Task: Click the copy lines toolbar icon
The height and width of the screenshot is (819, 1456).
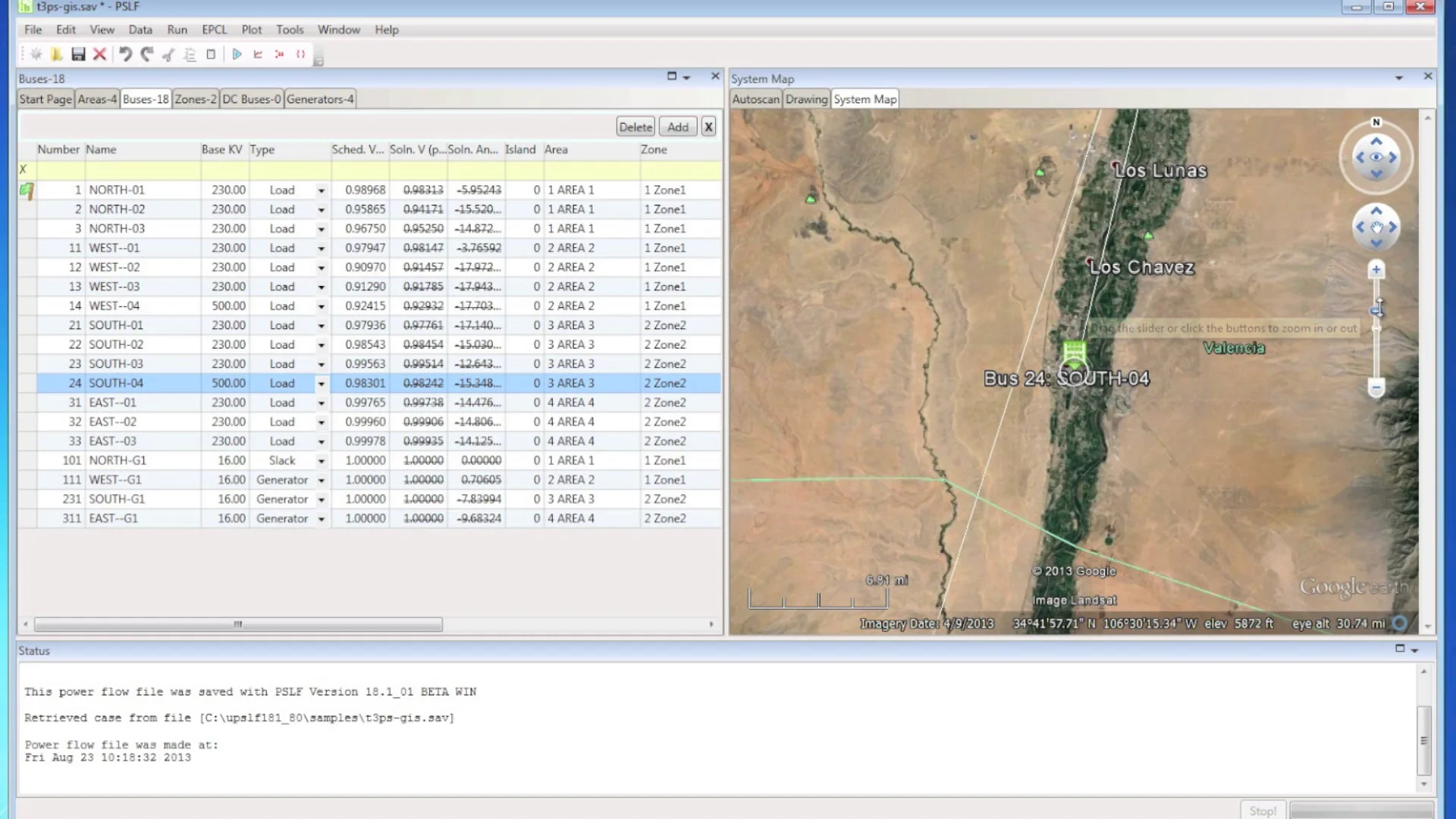Action: 190,55
